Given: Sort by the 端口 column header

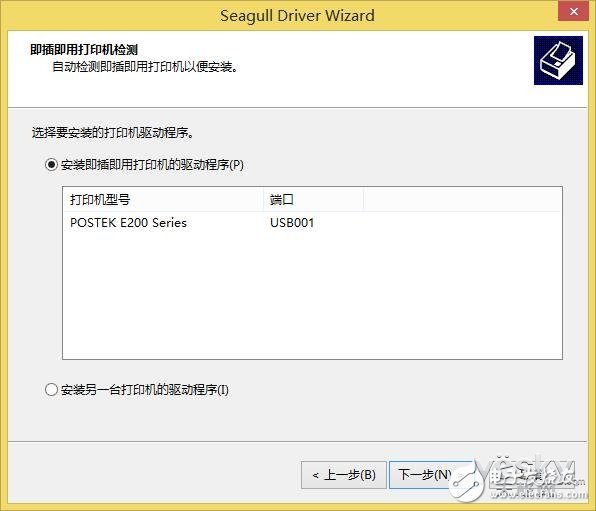Looking at the screenshot, I should click(313, 199).
